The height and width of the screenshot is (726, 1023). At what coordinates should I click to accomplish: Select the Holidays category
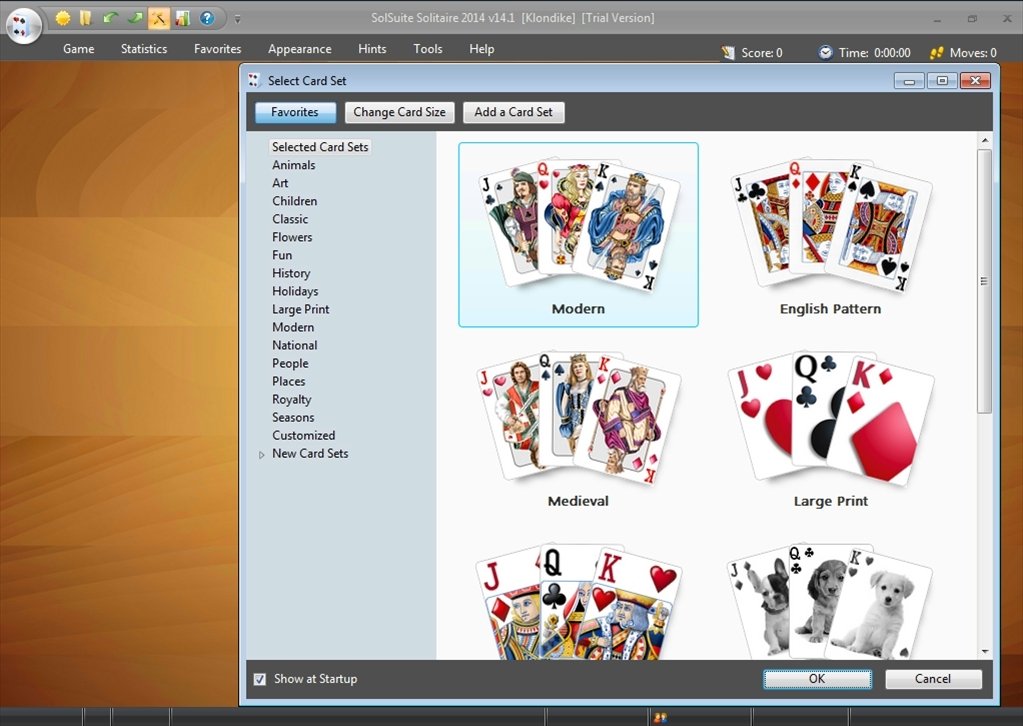(295, 291)
